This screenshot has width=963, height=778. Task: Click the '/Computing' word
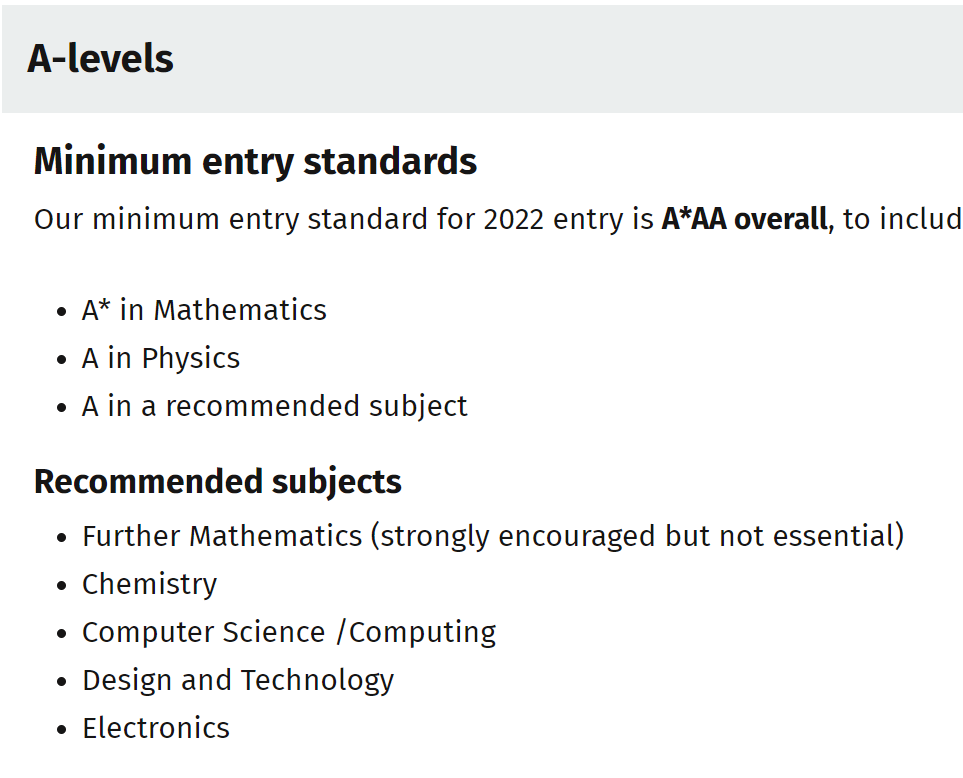point(416,632)
